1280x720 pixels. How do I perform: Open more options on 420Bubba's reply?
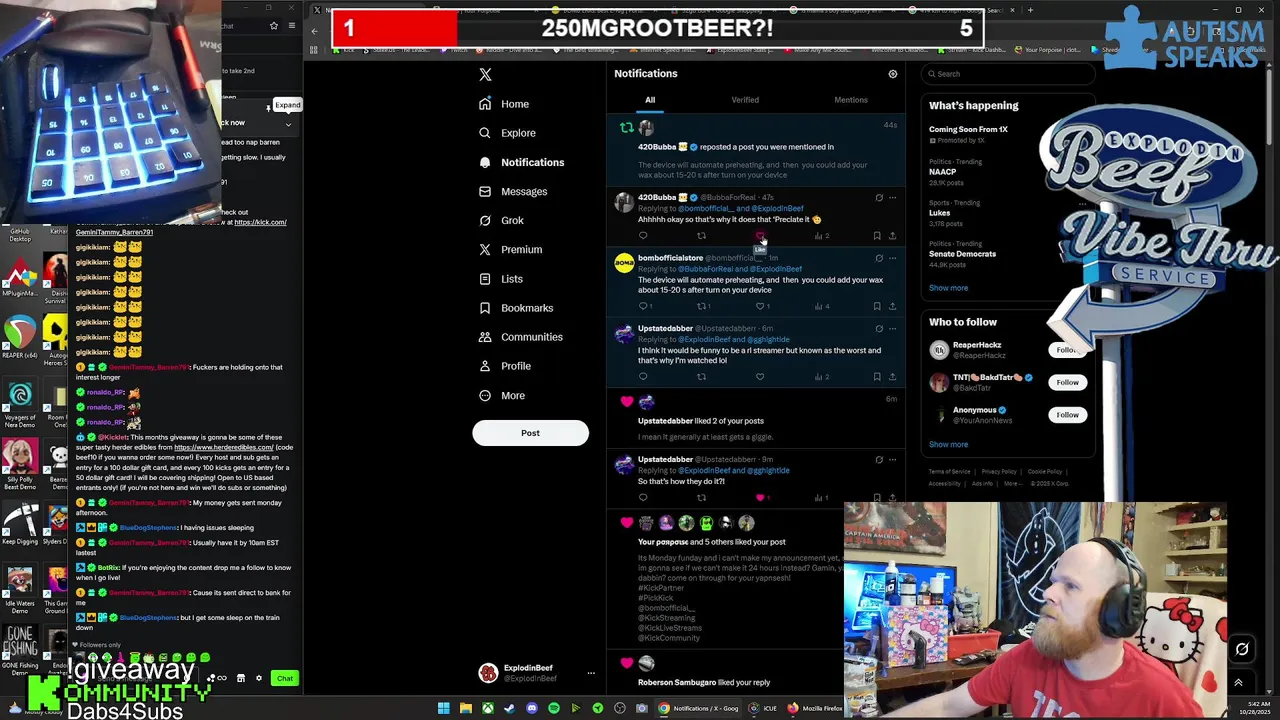coord(892,198)
